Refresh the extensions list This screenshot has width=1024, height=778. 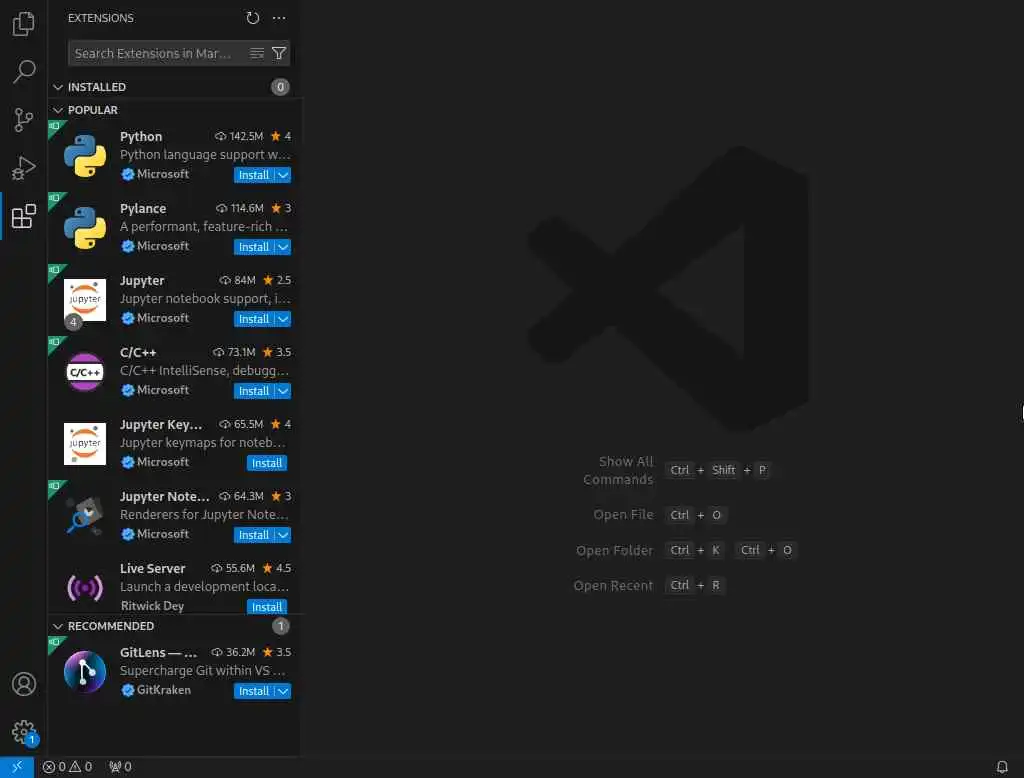(253, 18)
